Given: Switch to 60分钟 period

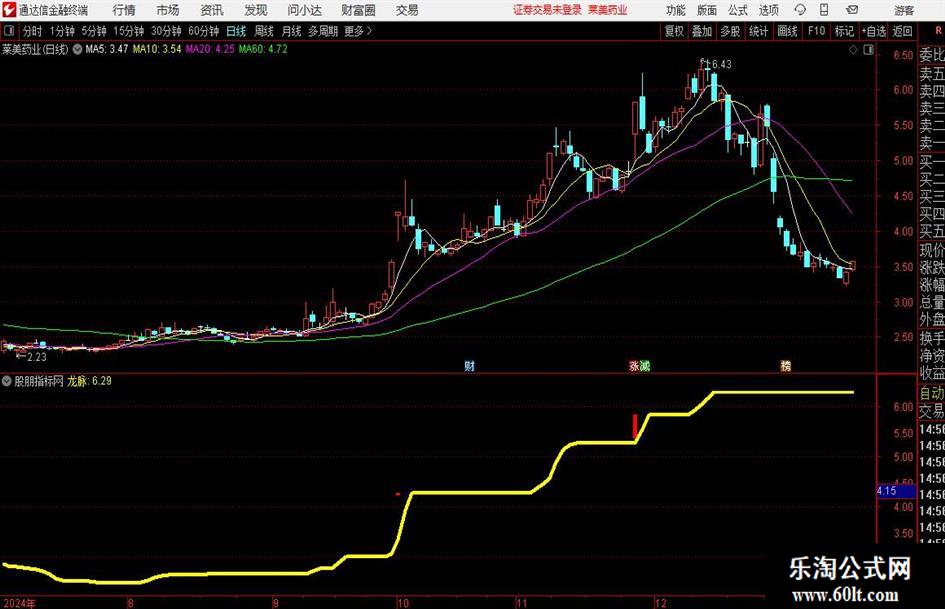Looking at the screenshot, I should [x=204, y=31].
